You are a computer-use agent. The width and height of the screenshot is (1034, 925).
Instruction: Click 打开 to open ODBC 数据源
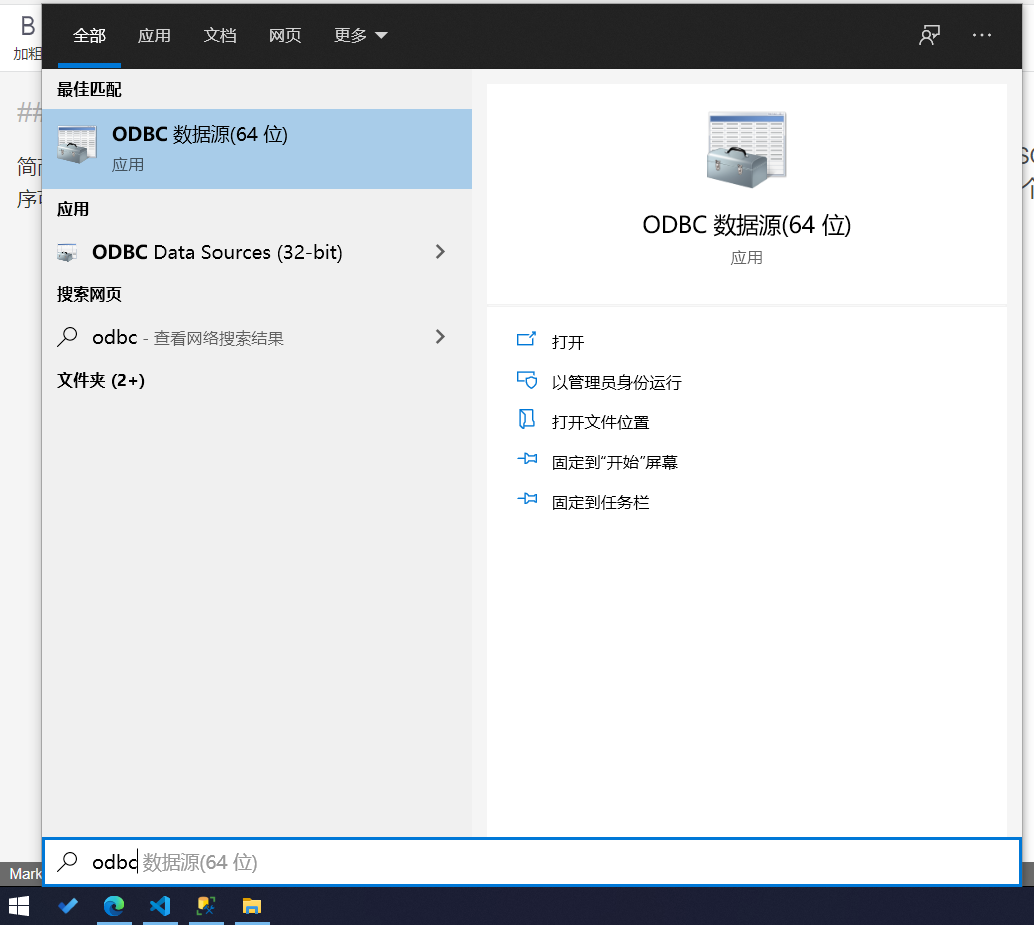[565, 340]
